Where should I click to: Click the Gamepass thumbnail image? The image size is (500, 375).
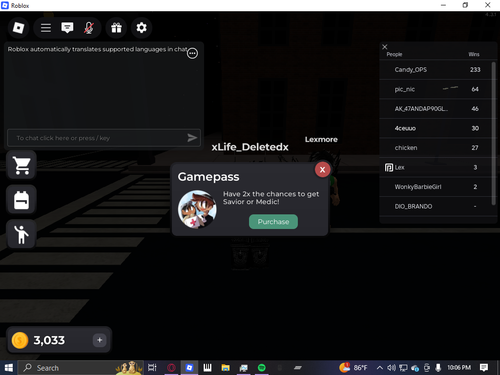coord(197,209)
